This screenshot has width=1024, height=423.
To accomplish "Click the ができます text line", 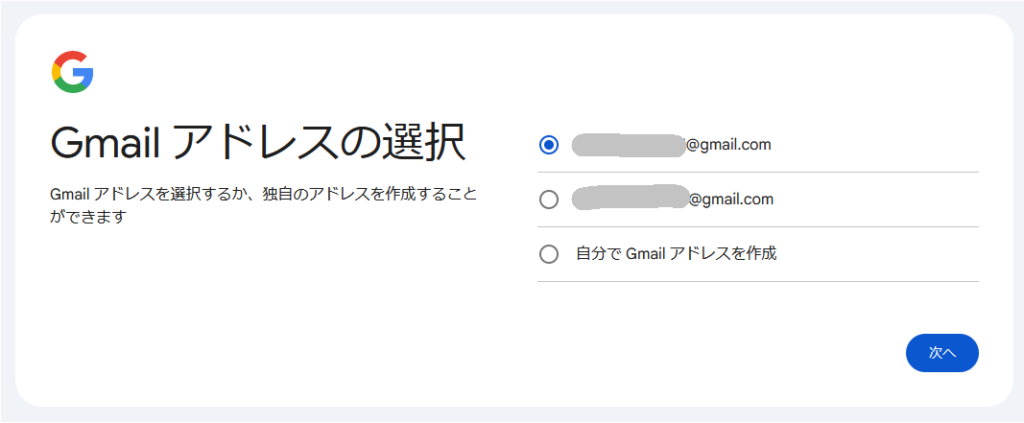I will [88, 217].
